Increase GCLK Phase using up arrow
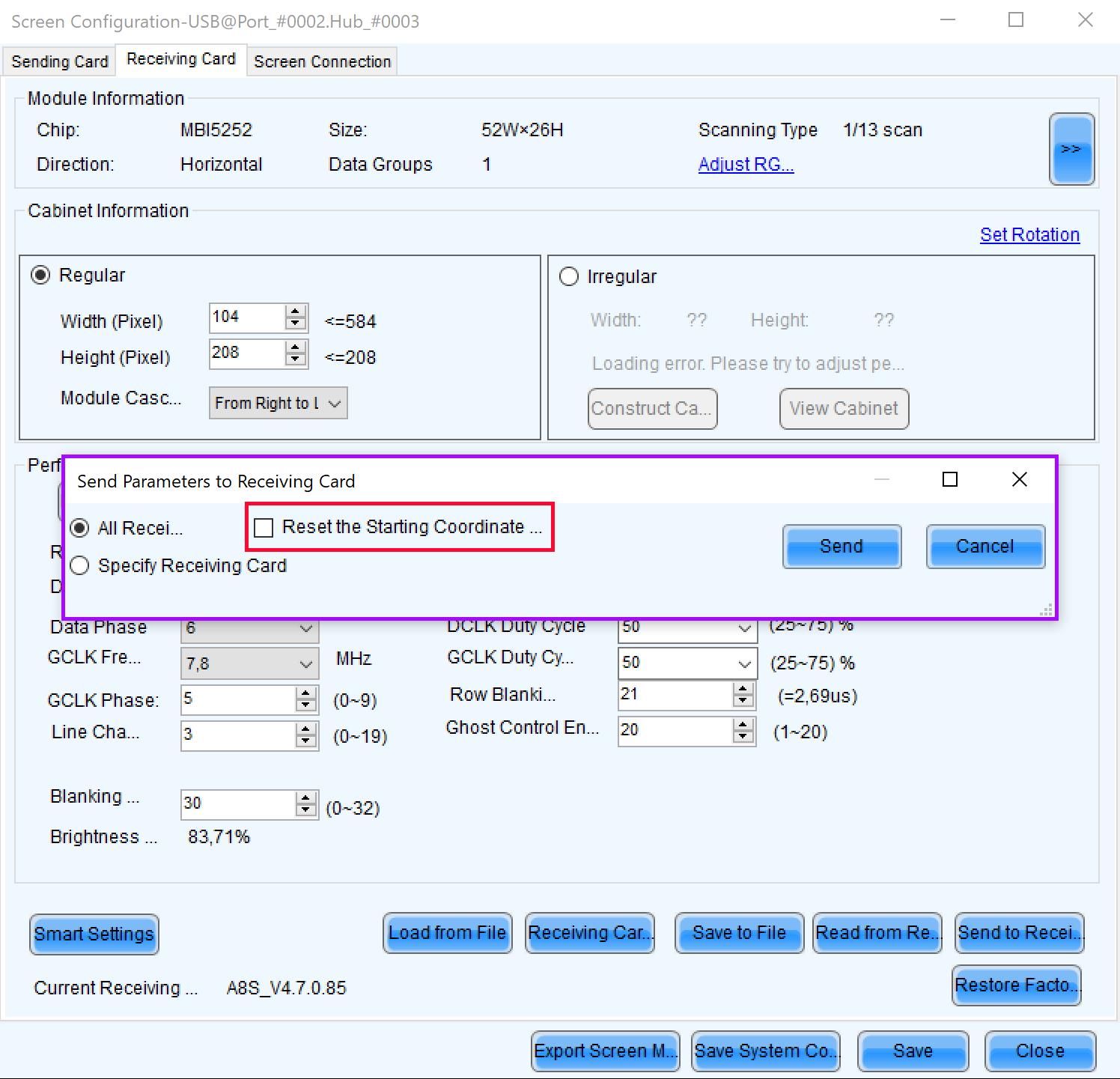The height and width of the screenshot is (1079, 1120). pyautogui.click(x=305, y=693)
